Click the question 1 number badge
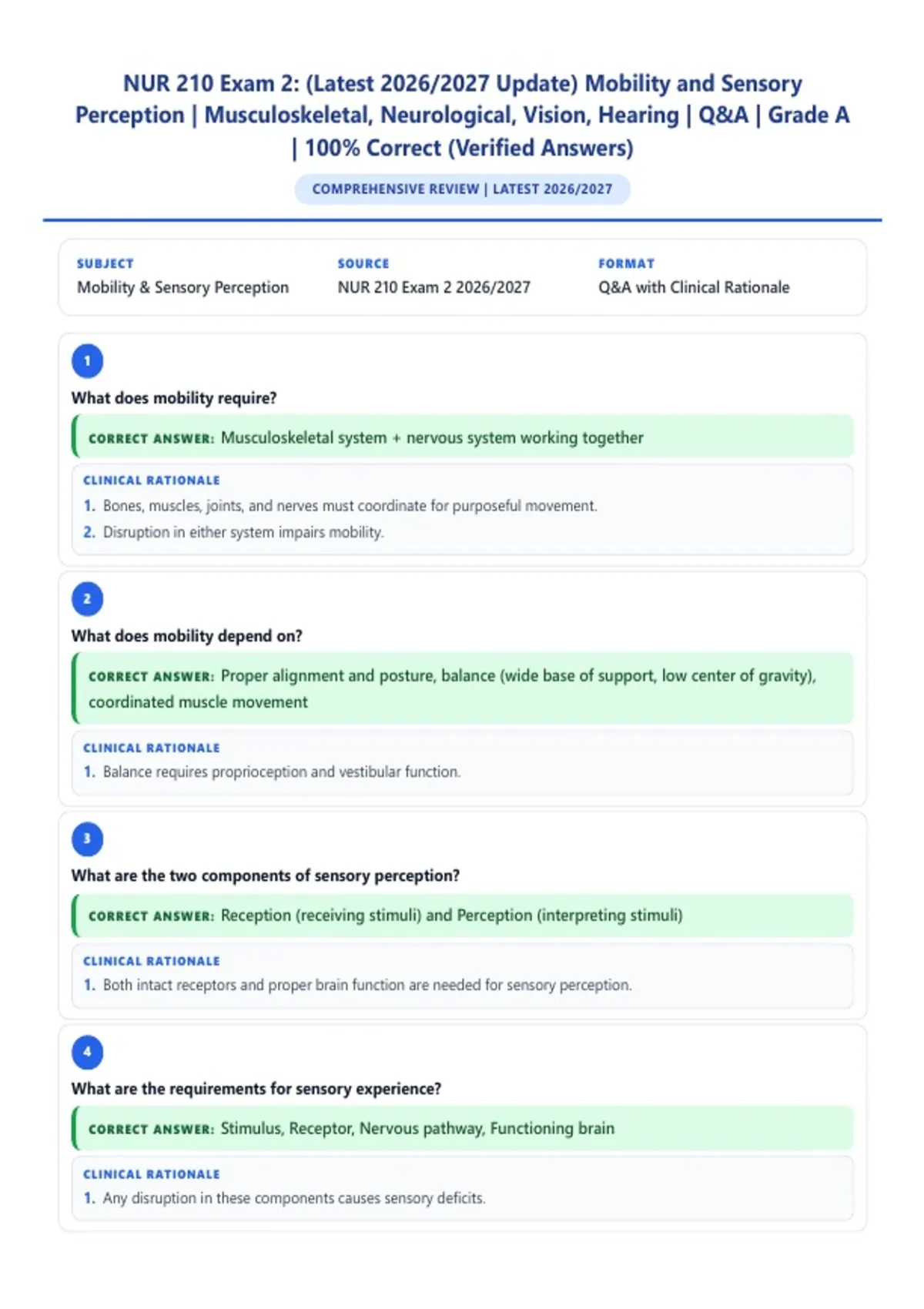The width and height of the screenshot is (924, 1309). pos(87,360)
